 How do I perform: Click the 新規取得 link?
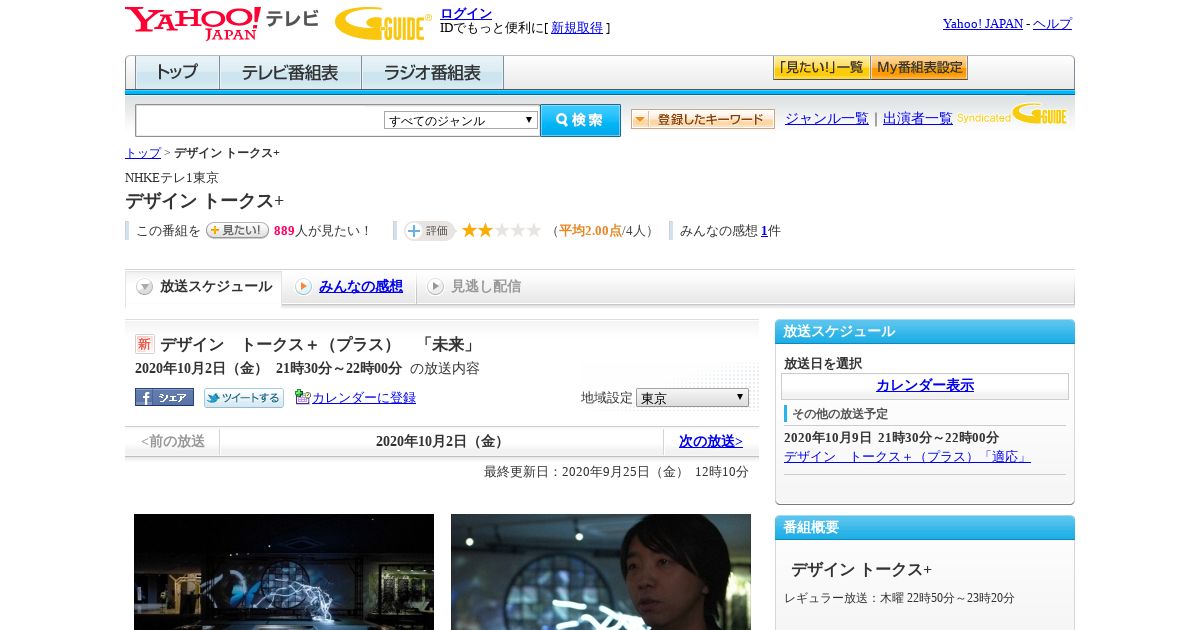click(577, 28)
